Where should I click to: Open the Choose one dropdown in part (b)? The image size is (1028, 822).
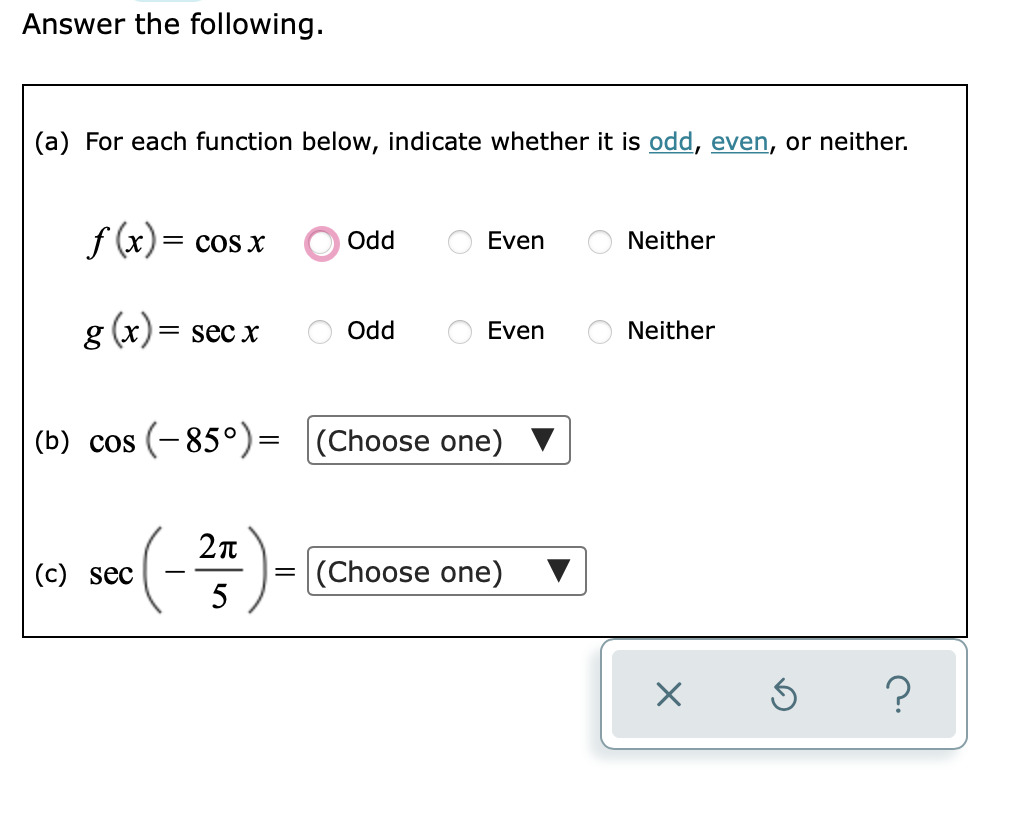(x=438, y=440)
